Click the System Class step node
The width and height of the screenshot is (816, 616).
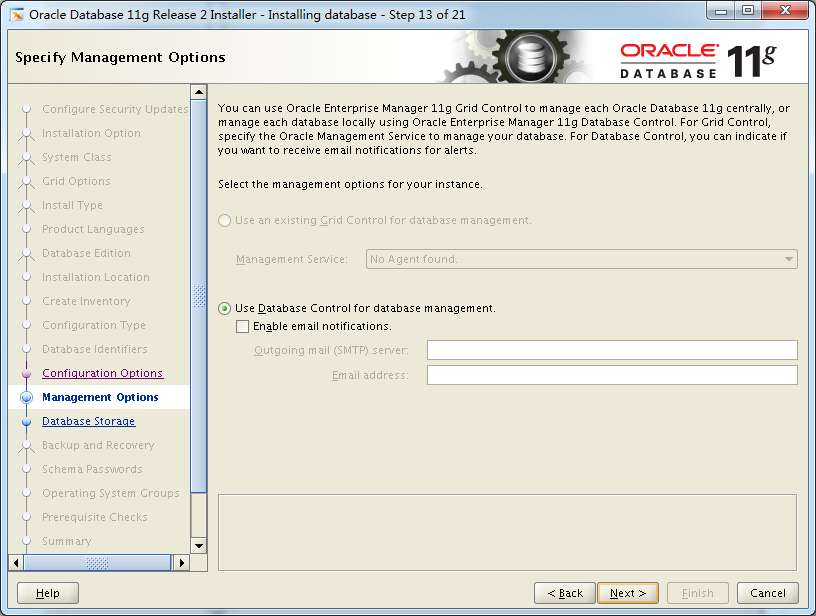(79, 157)
